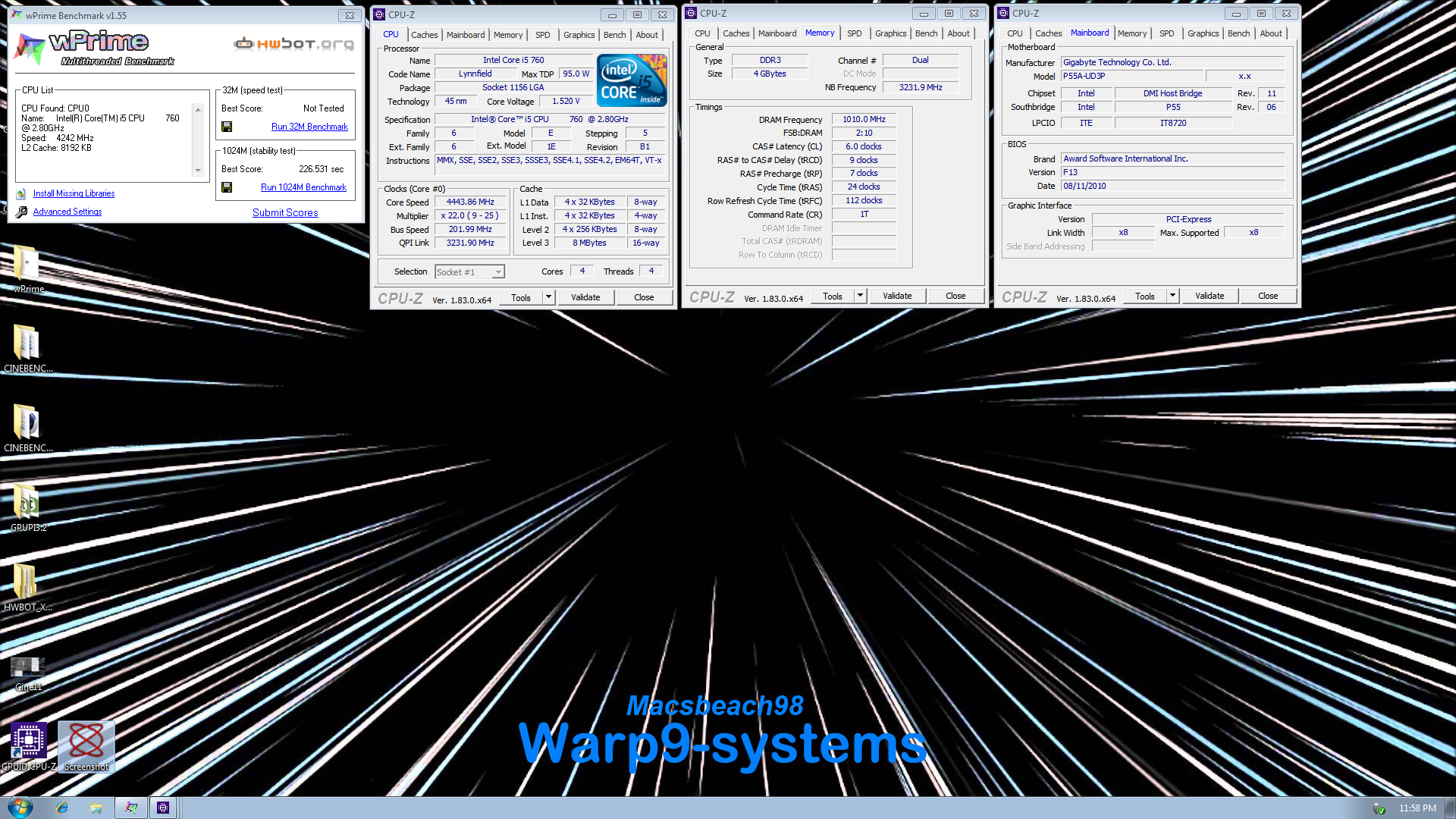Open Tools dropdown arrow in Mainboard window
The image size is (1456, 819).
(1172, 296)
